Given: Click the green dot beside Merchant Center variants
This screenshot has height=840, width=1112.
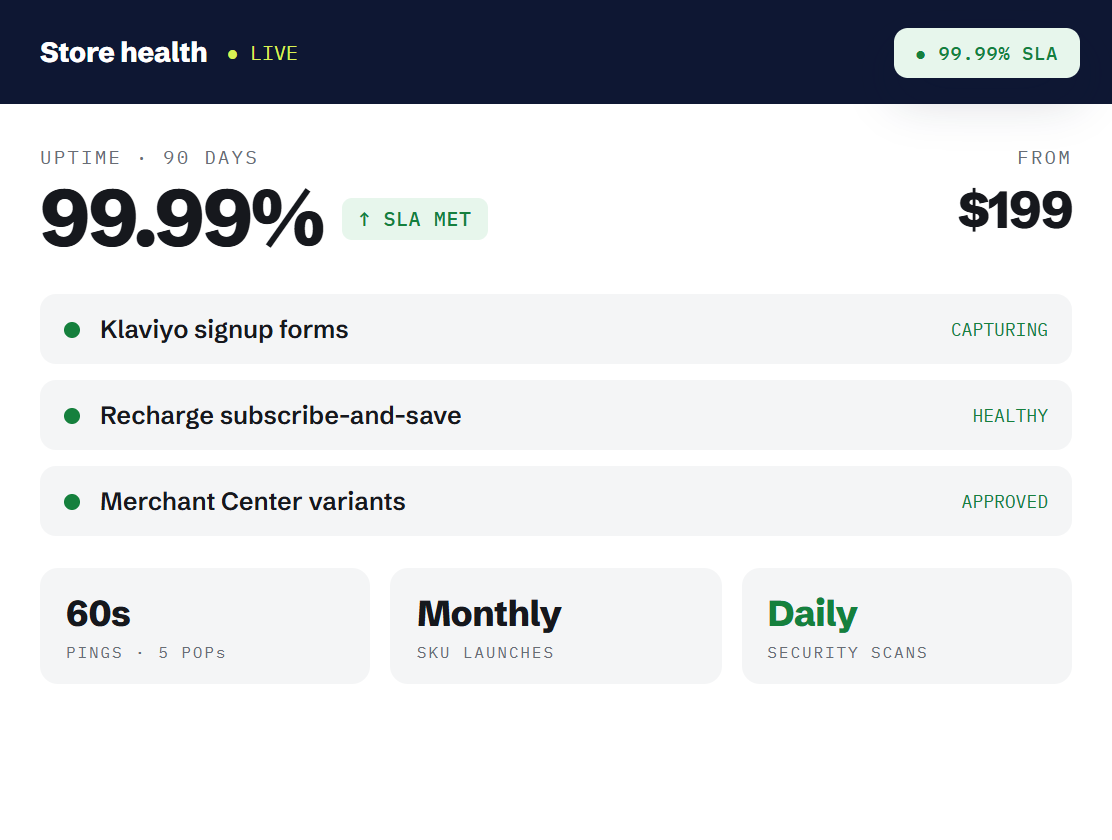Looking at the screenshot, I should coord(72,502).
